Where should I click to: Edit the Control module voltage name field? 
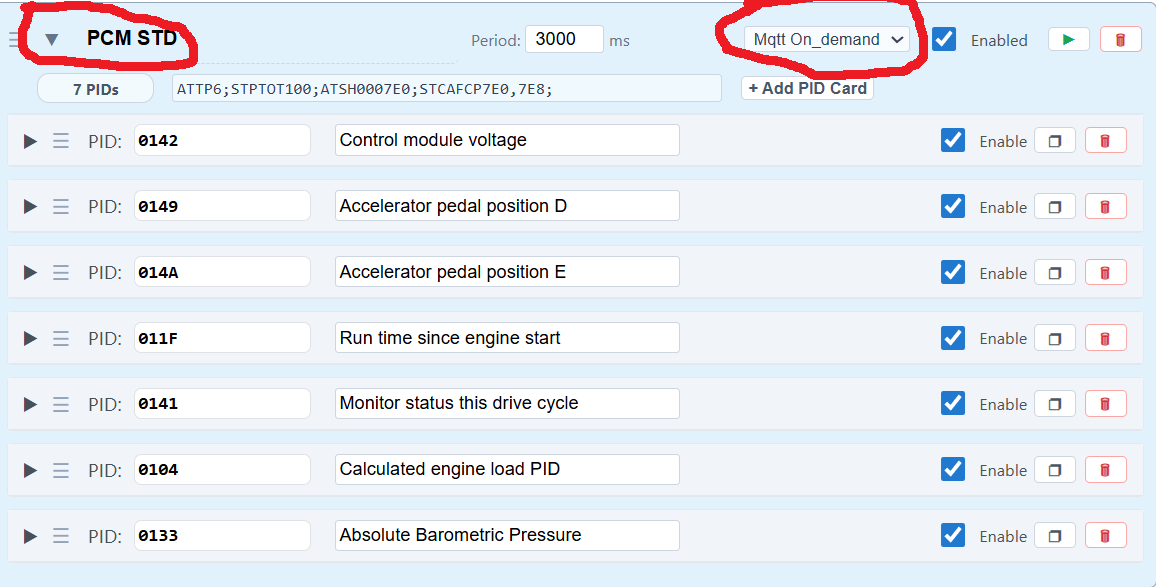(507, 140)
